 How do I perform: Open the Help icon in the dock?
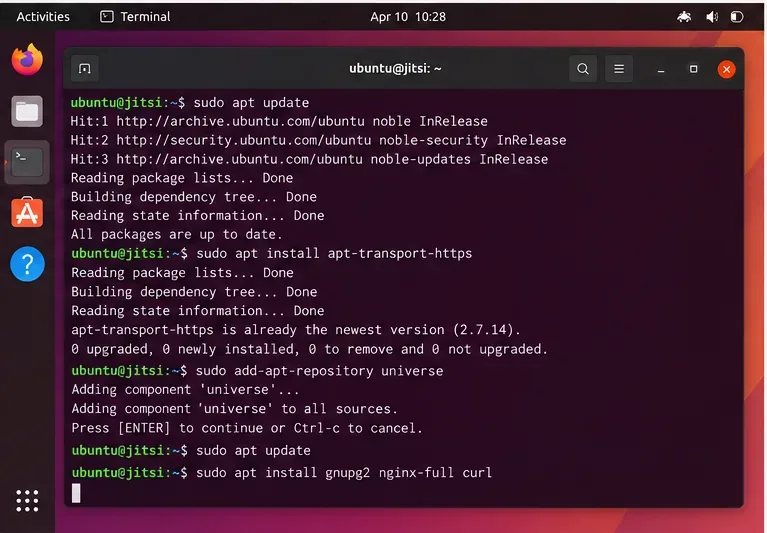[27, 264]
